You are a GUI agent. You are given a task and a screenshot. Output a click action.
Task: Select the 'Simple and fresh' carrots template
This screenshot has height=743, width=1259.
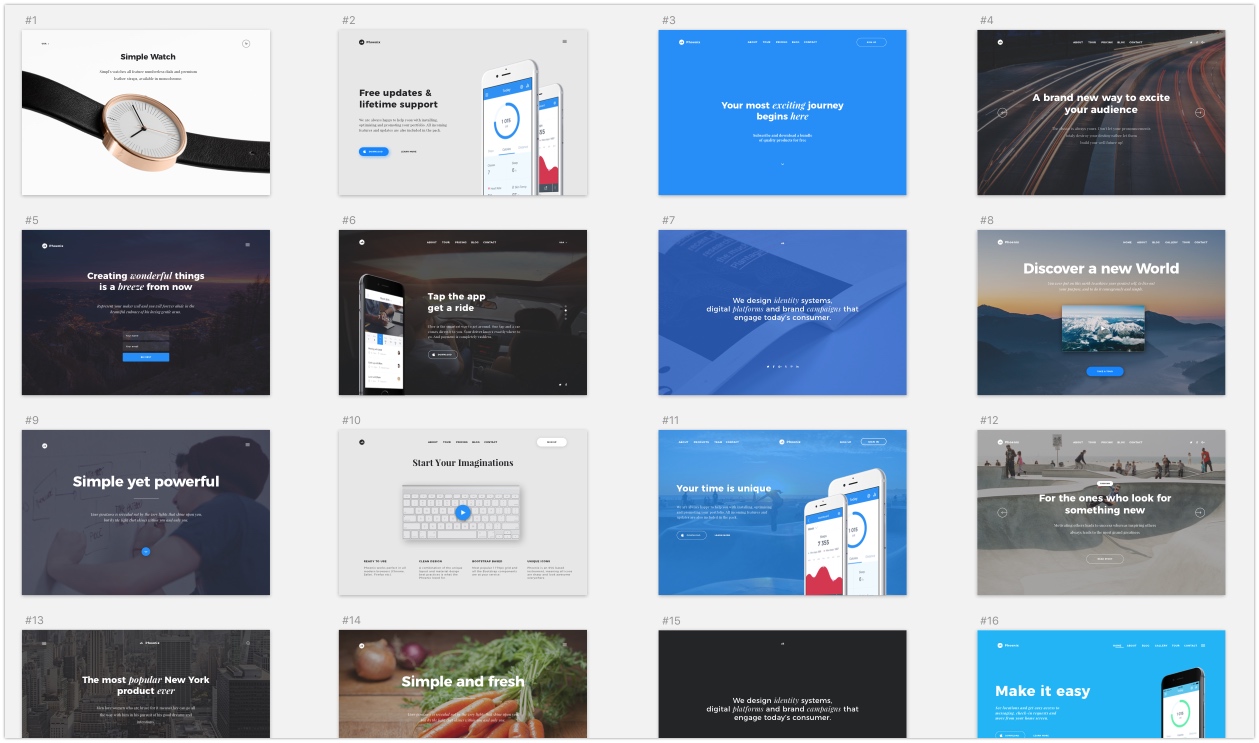pyautogui.click(x=463, y=684)
